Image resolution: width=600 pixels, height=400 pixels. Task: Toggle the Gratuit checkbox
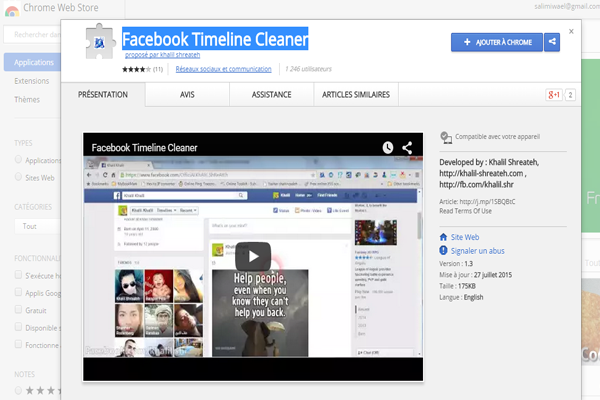click(18, 309)
